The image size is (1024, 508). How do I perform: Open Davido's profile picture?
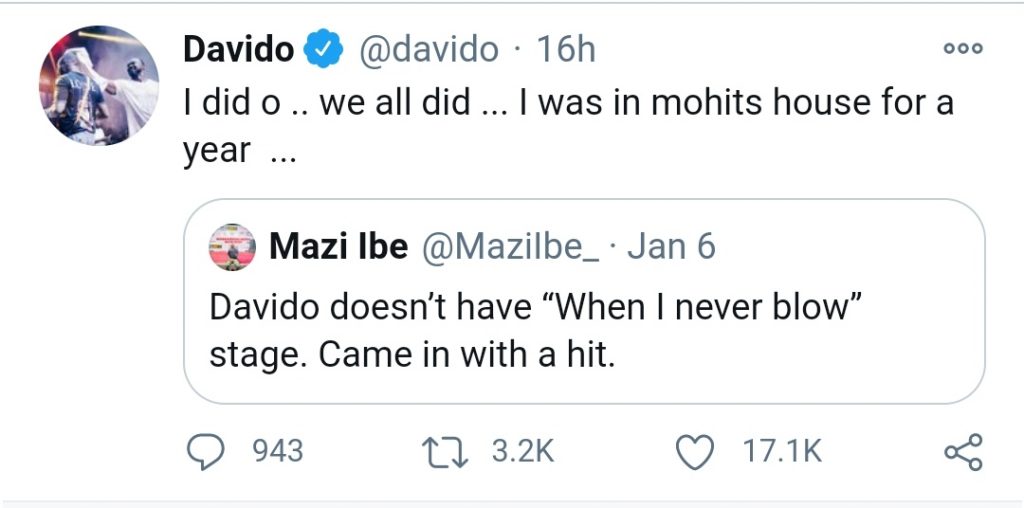(98, 86)
